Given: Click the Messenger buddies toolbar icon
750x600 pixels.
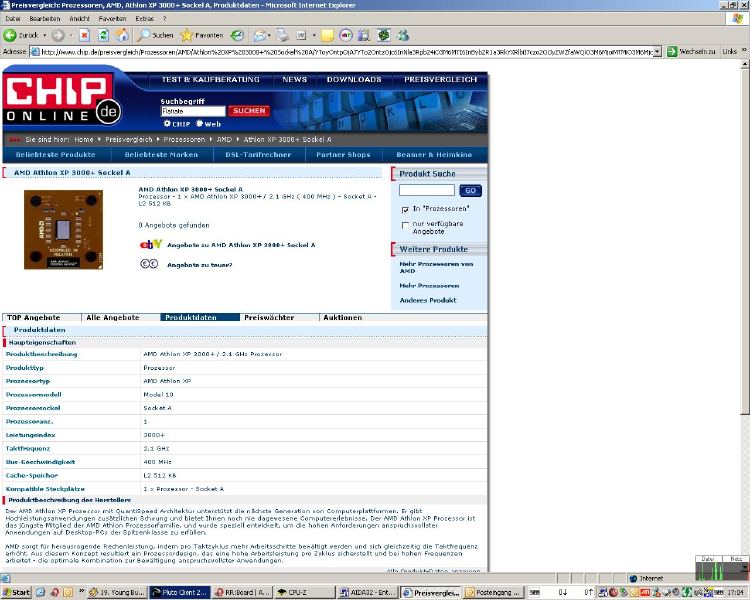Looking at the screenshot, I should tap(403, 35).
